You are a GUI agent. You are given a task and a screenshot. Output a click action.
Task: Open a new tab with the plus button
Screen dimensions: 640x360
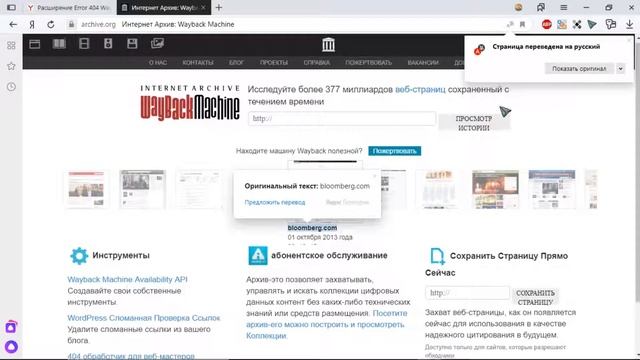219,7
